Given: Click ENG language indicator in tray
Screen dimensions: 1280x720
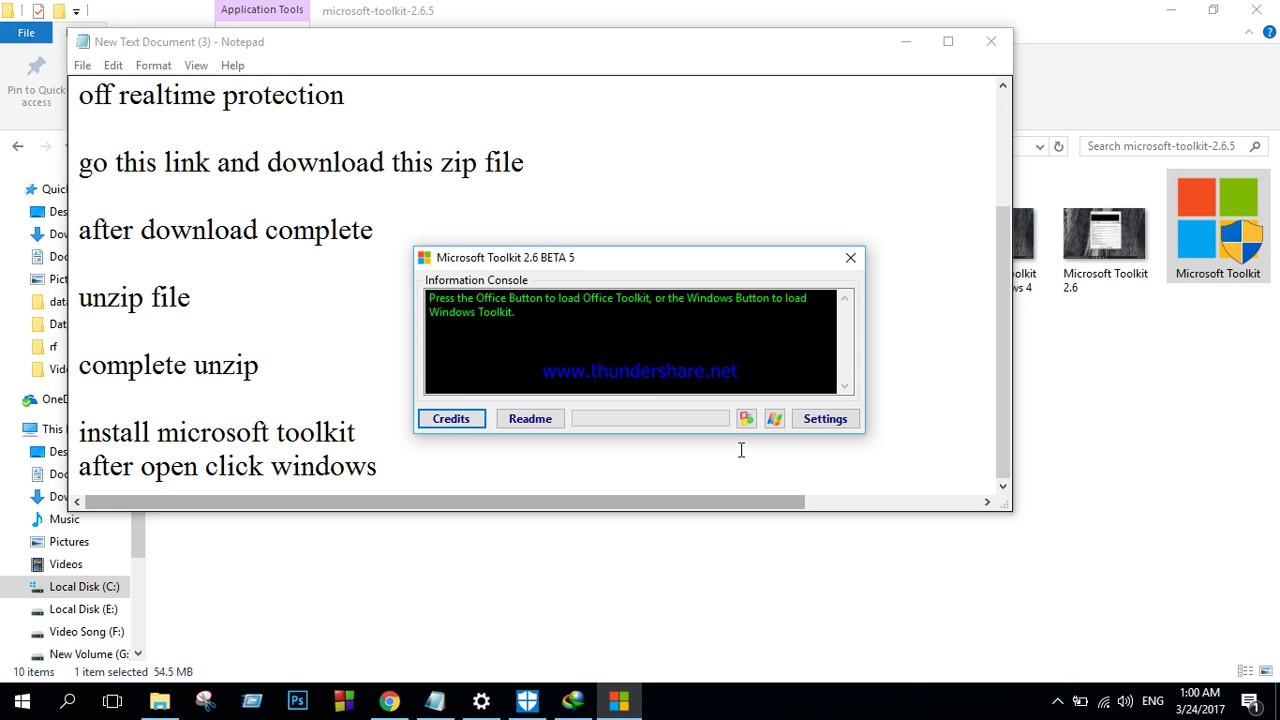Looking at the screenshot, I should (1153, 701).
